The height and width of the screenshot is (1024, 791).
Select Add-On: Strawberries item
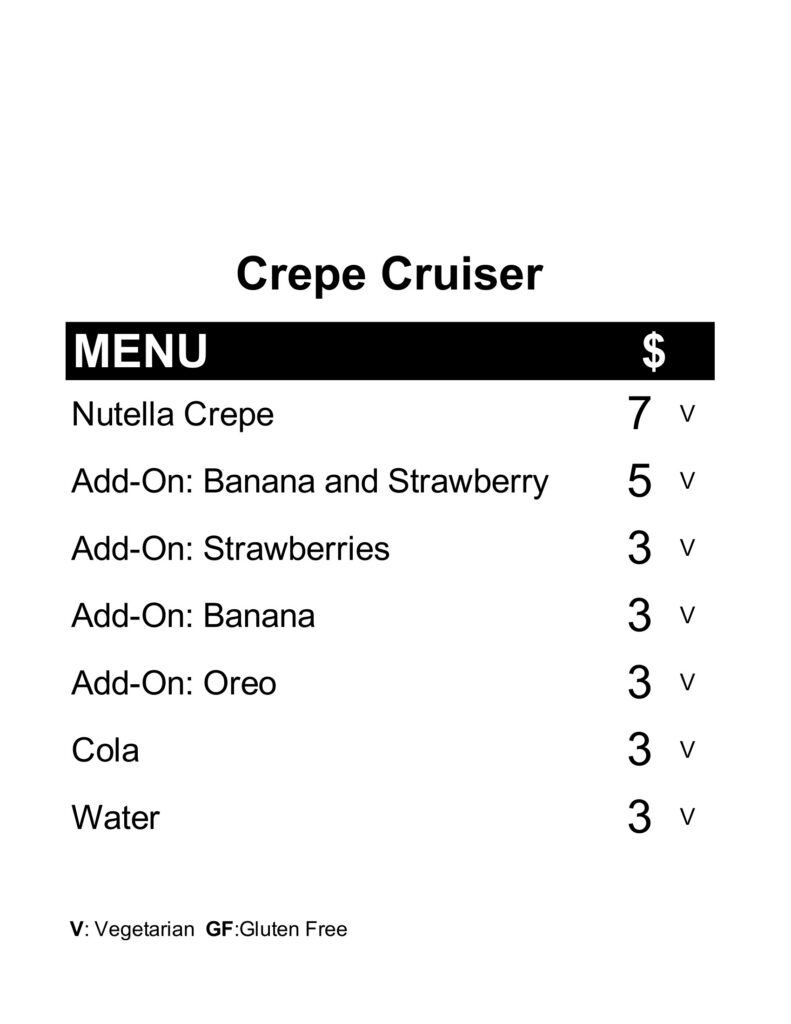[231, 549]
